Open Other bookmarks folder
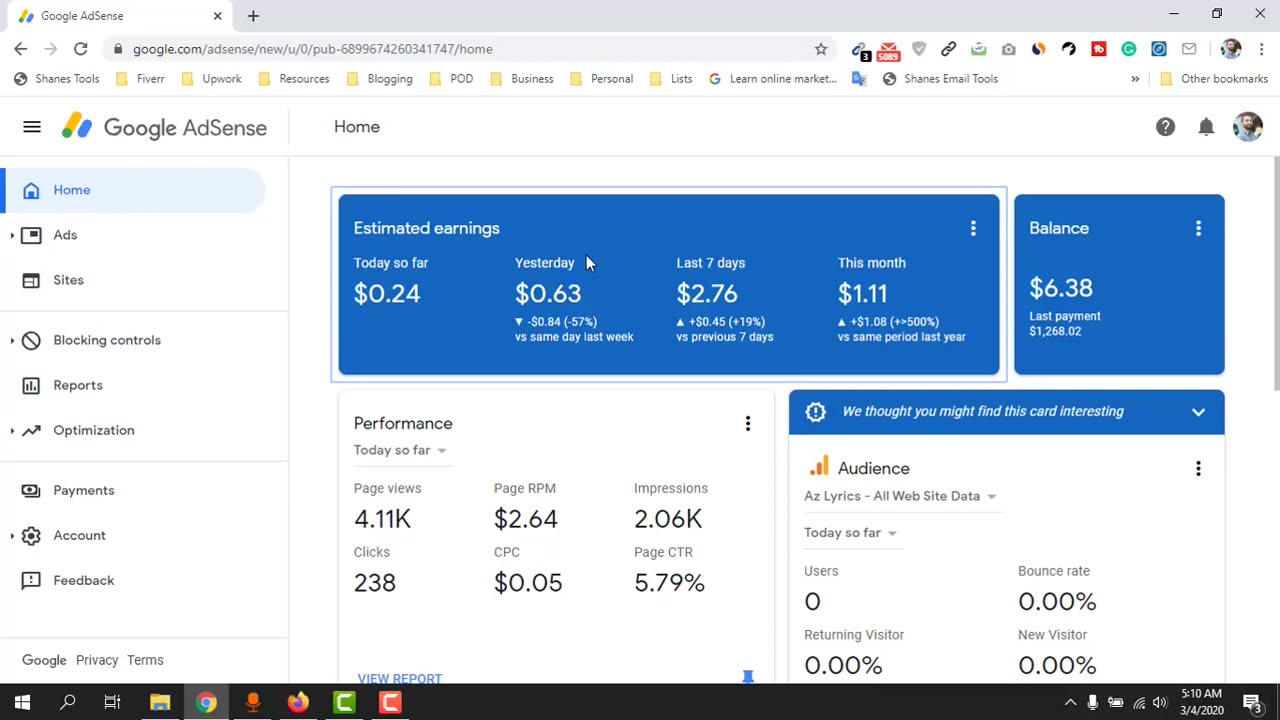This screenshot has width=1280, height=720. (1213, 79)
